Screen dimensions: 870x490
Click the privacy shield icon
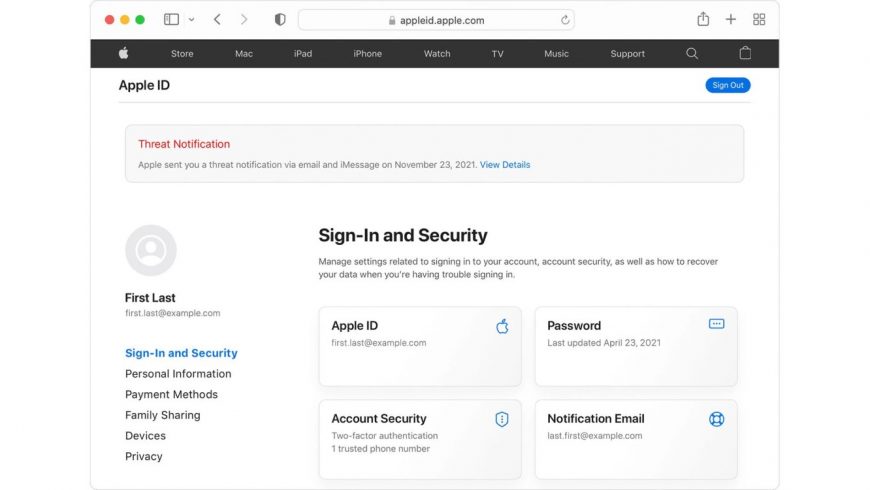(x=280, y=19)
